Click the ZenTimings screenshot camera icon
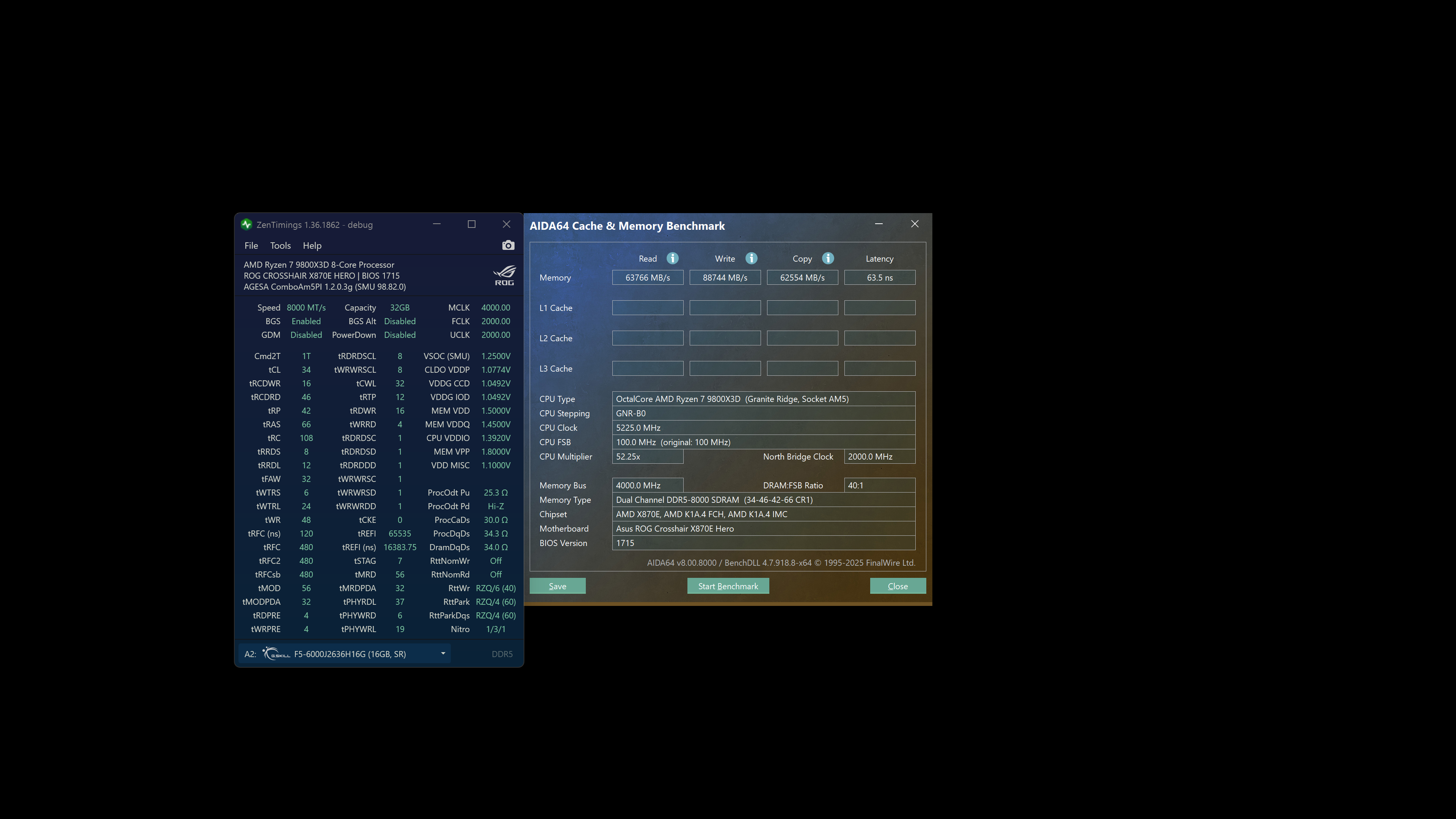1456x819 pixels. (x=508, y=245)
